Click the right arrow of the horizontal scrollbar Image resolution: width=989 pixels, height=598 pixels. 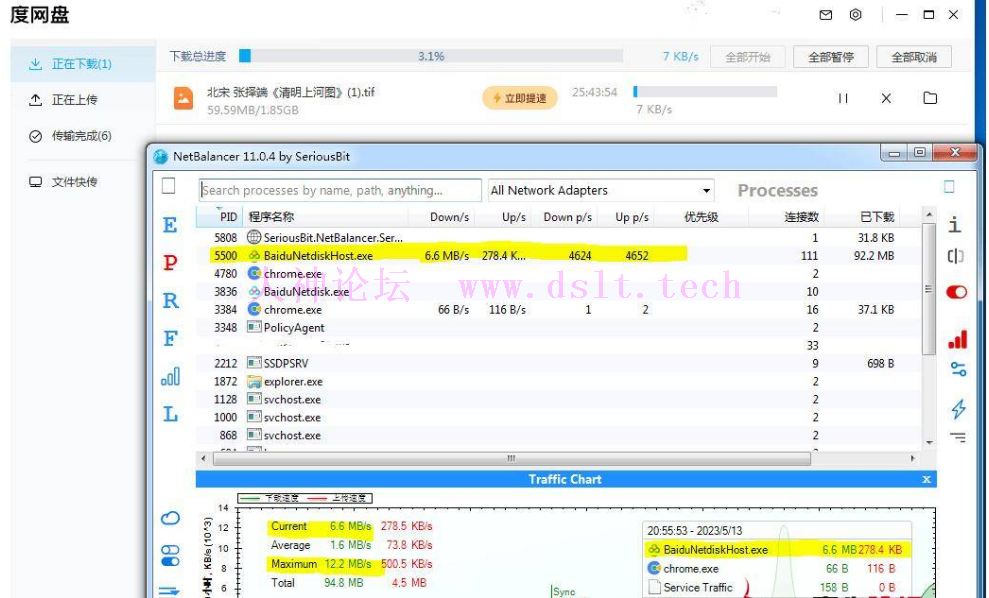[913, 459]
